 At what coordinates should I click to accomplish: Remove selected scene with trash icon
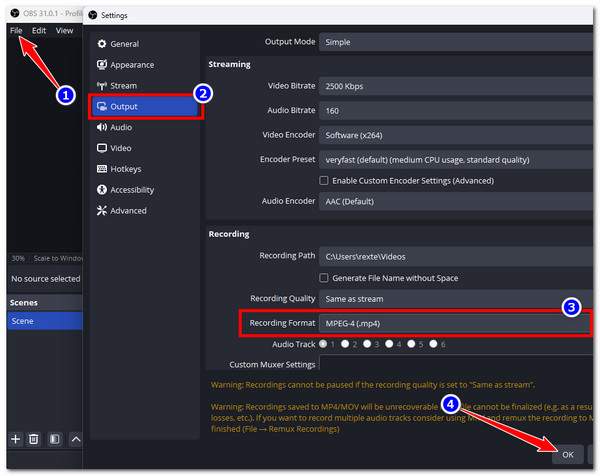(x=34, y=439)
